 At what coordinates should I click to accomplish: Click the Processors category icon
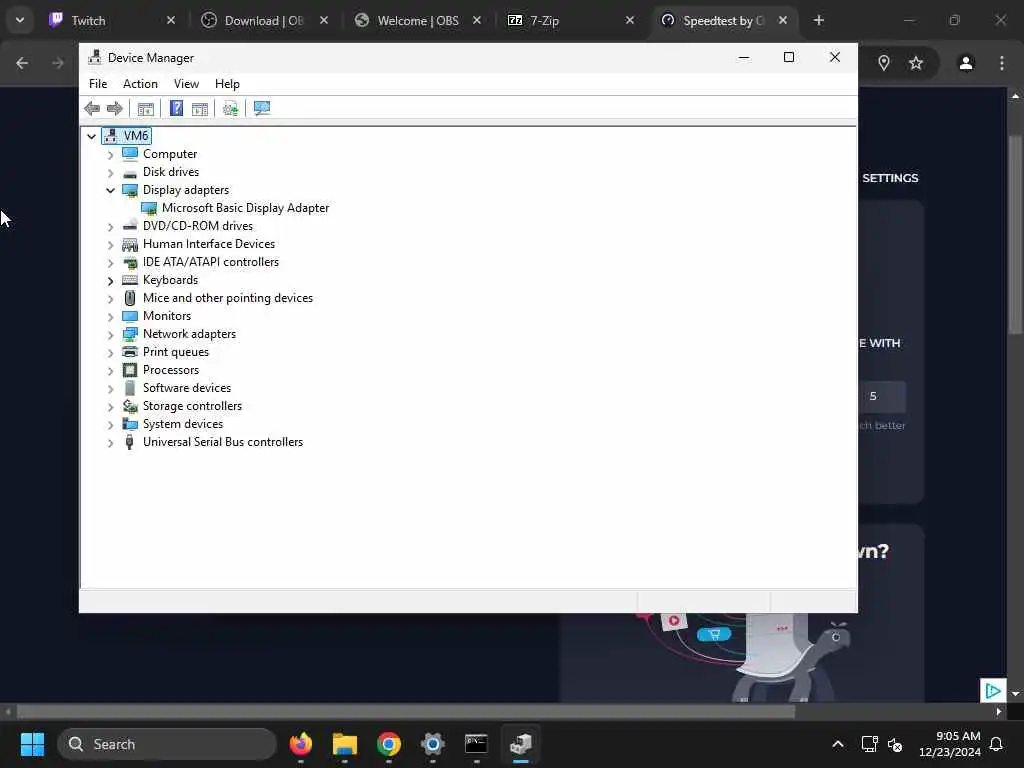coord(130,370)
